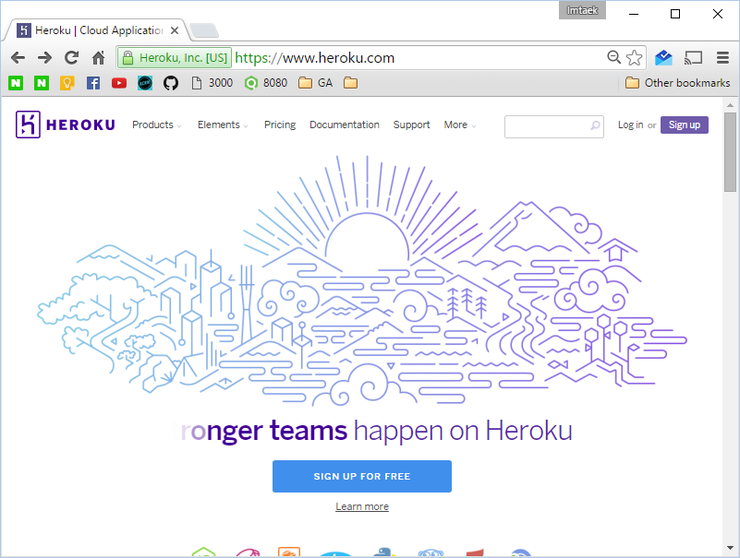The image size is (740, 558).
Task: Close the Heroku browser tab
Action: (175, 30)
